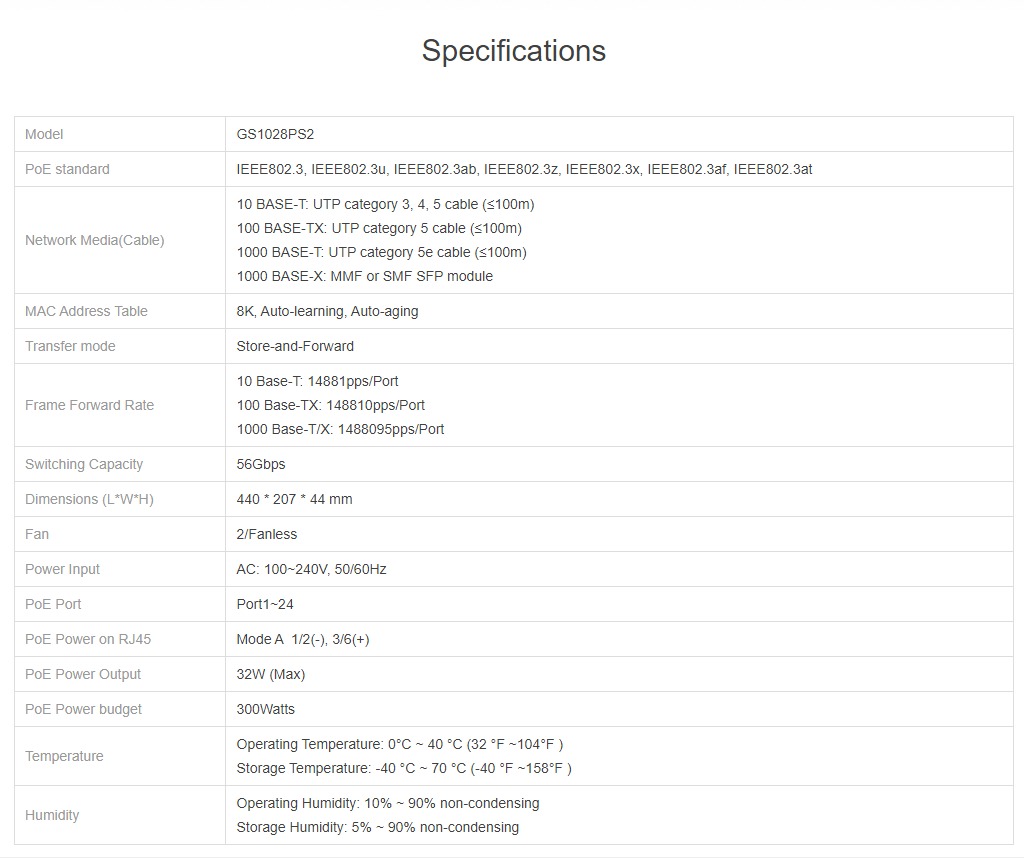Screen dimensions: 1024x862
Task: Select the 2/Fanless fan value
Action: pos(266,534)
